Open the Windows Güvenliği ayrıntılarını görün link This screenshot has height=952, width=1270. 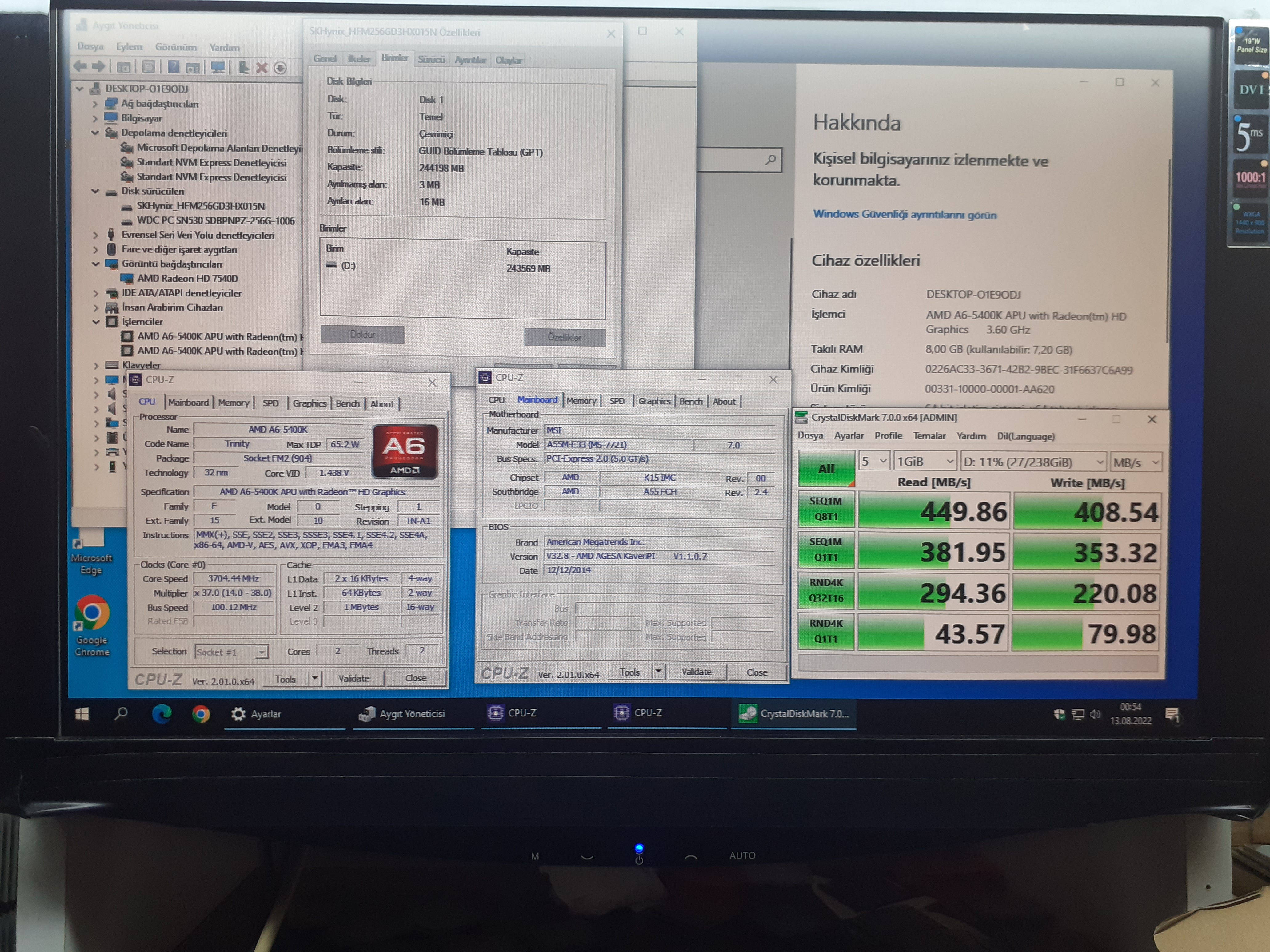click(x=904, y=215)
